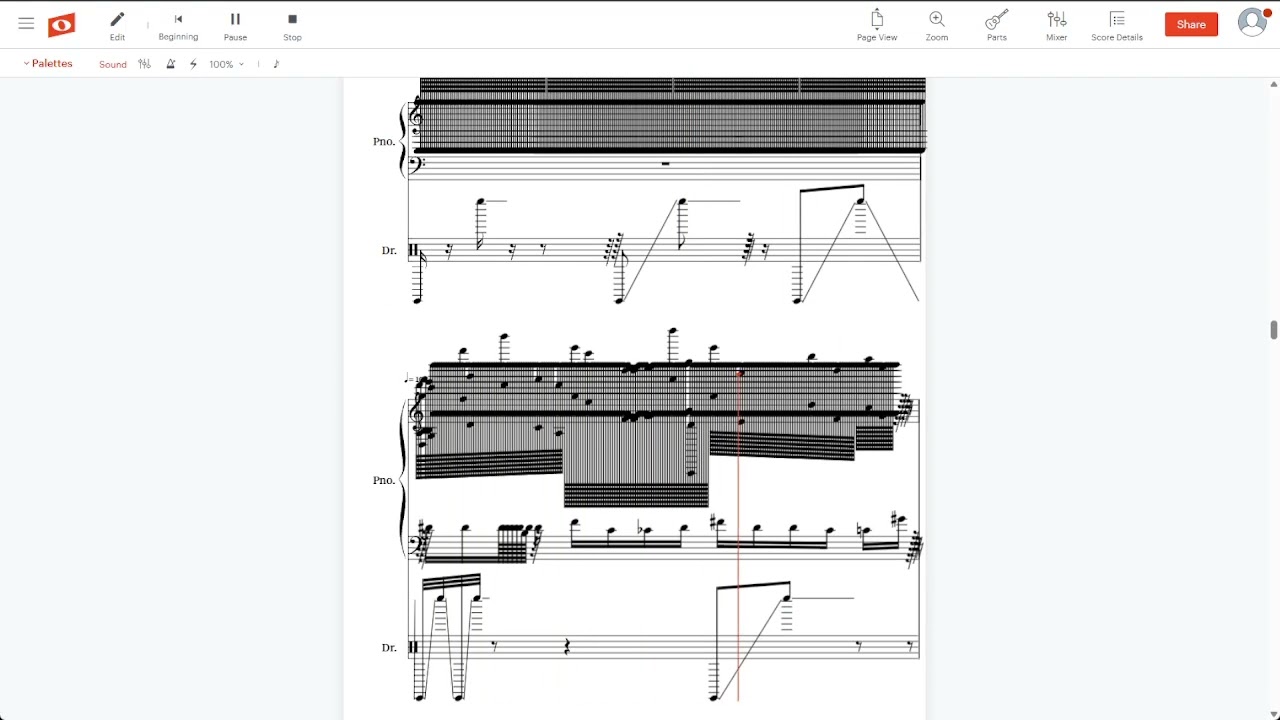Click the red Share button

pos(1191,24)
